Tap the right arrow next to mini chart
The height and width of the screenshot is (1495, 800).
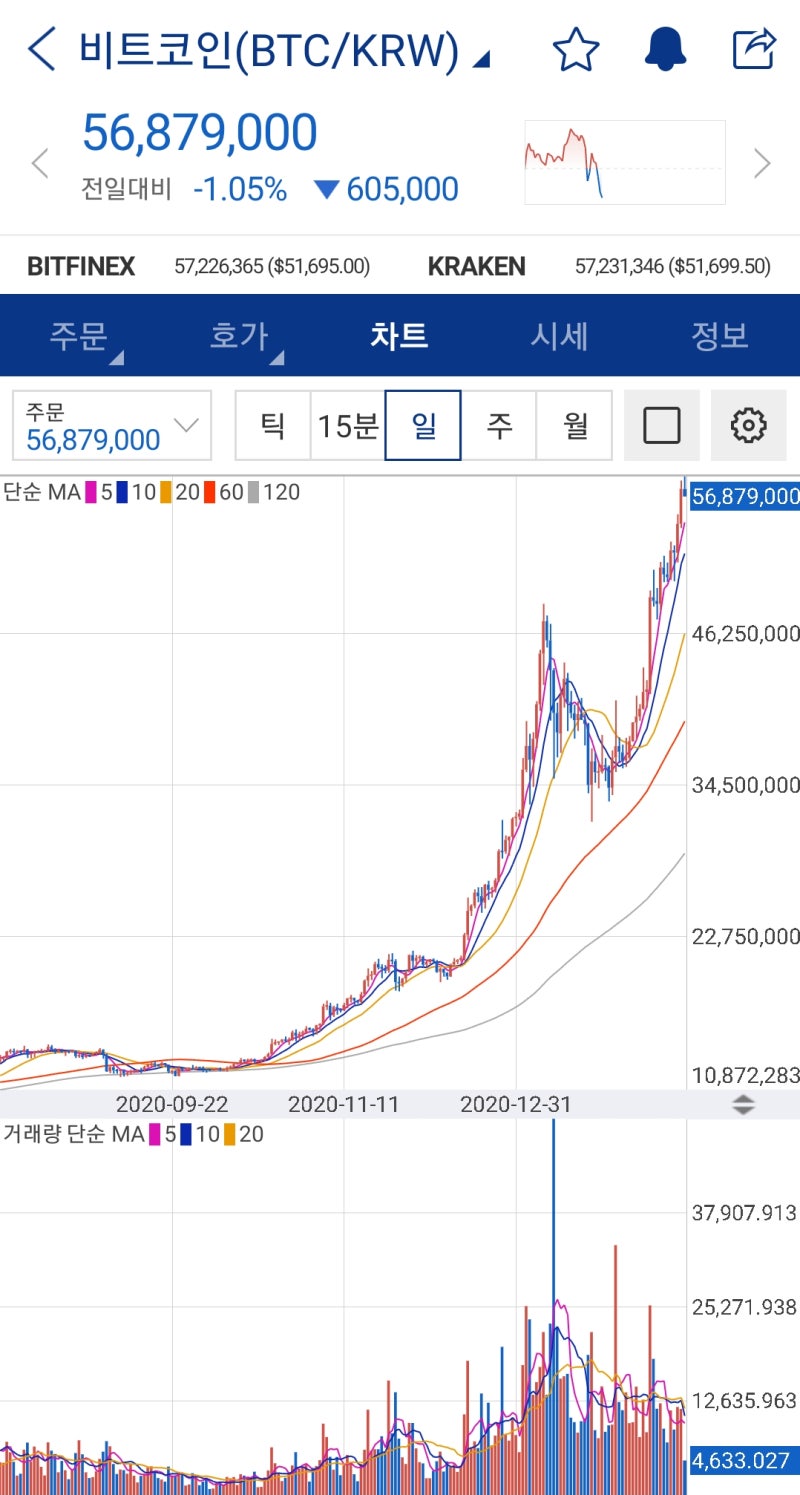pos(762,162)
